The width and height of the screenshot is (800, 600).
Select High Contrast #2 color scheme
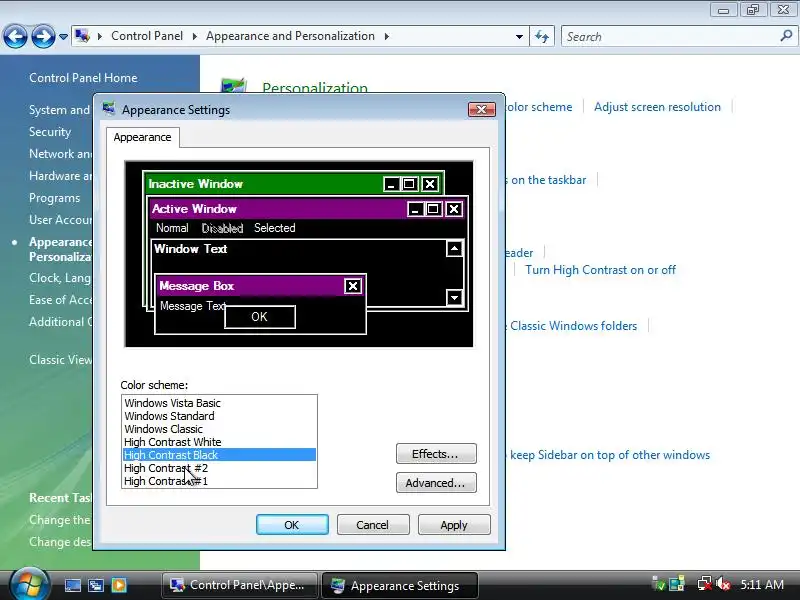point(219,468)
